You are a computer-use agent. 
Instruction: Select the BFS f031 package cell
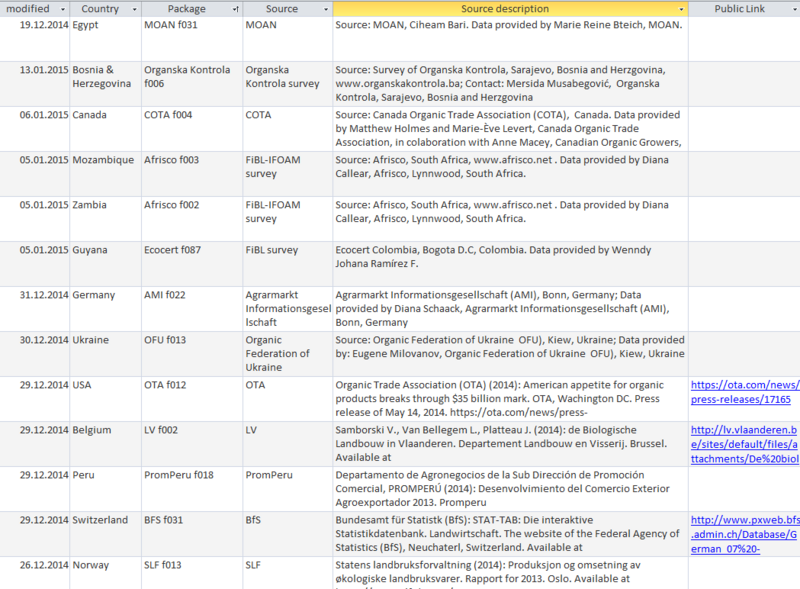point(192,533)
